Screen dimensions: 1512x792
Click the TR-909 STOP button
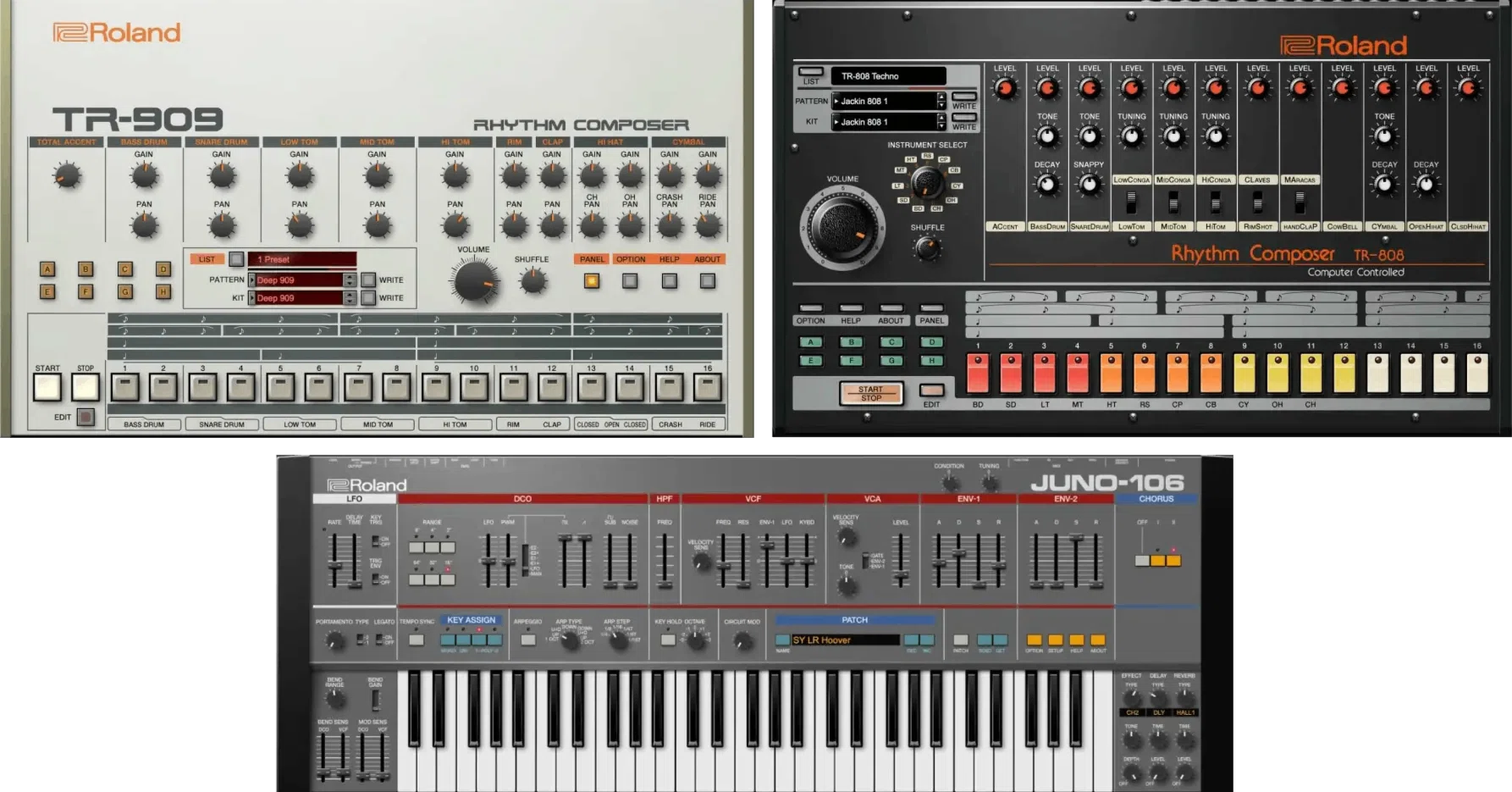(86, 387)
